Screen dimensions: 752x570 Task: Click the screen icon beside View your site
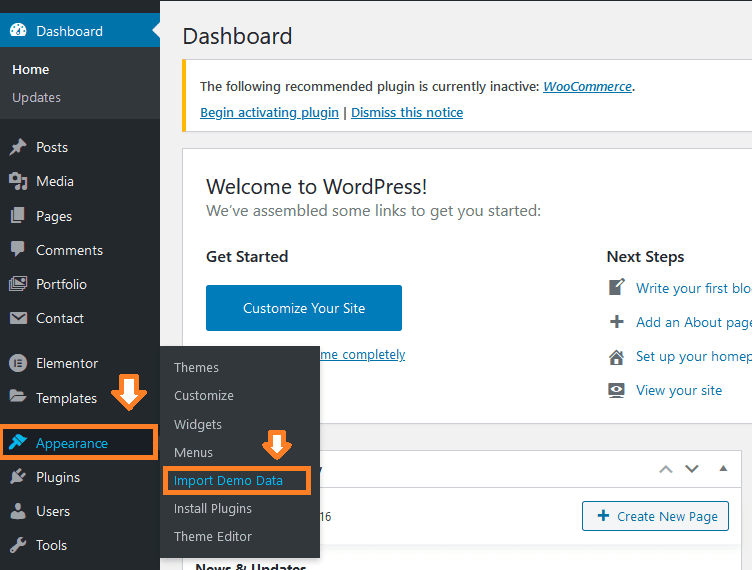coord(617,390)
